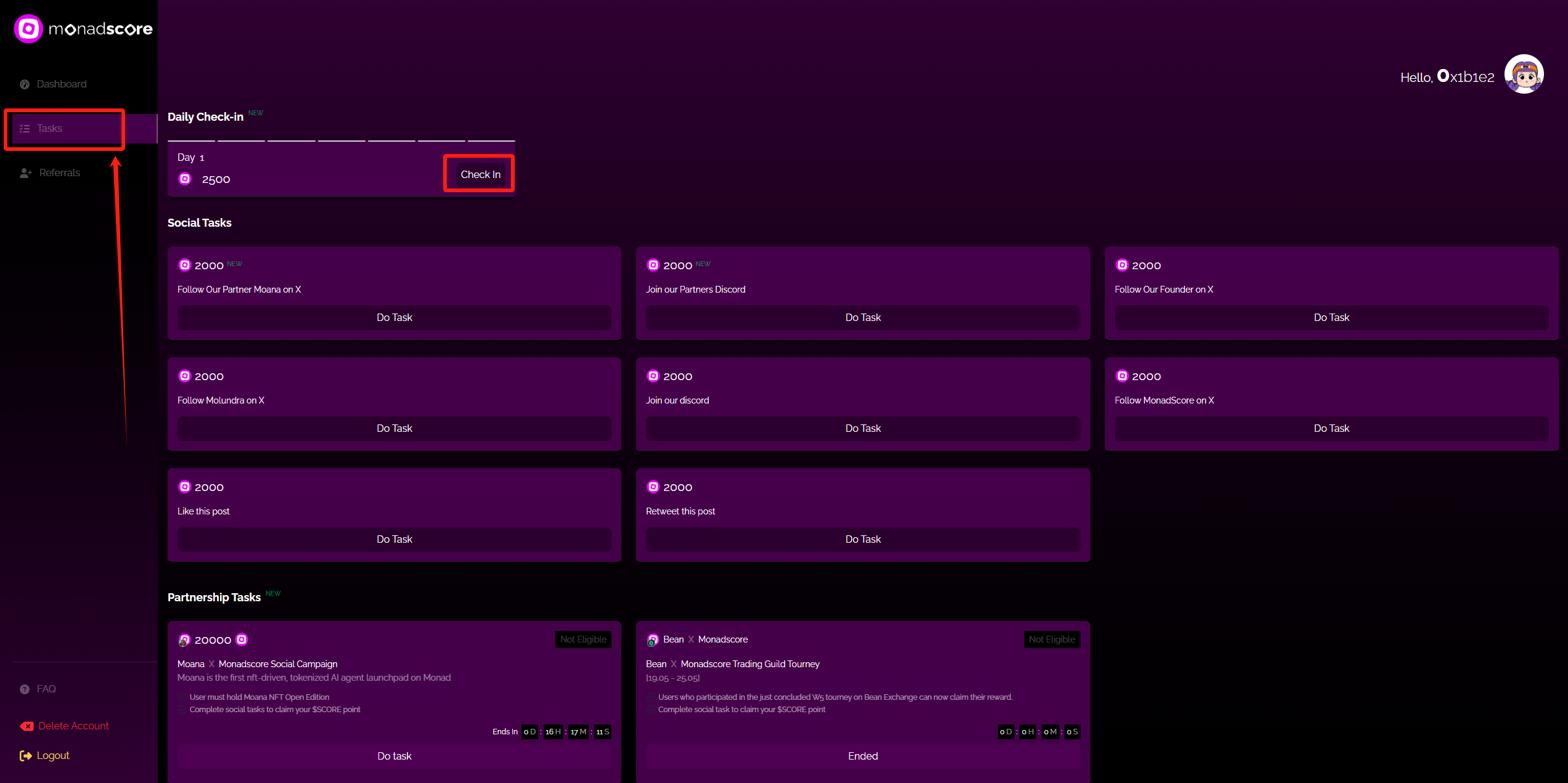1568x783 pixels.
Task: Start the Moana Social Campaign Do task button
Action: tap(394, 757)
